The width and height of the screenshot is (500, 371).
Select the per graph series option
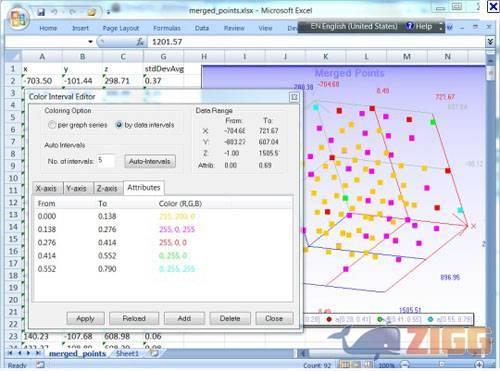52,125
